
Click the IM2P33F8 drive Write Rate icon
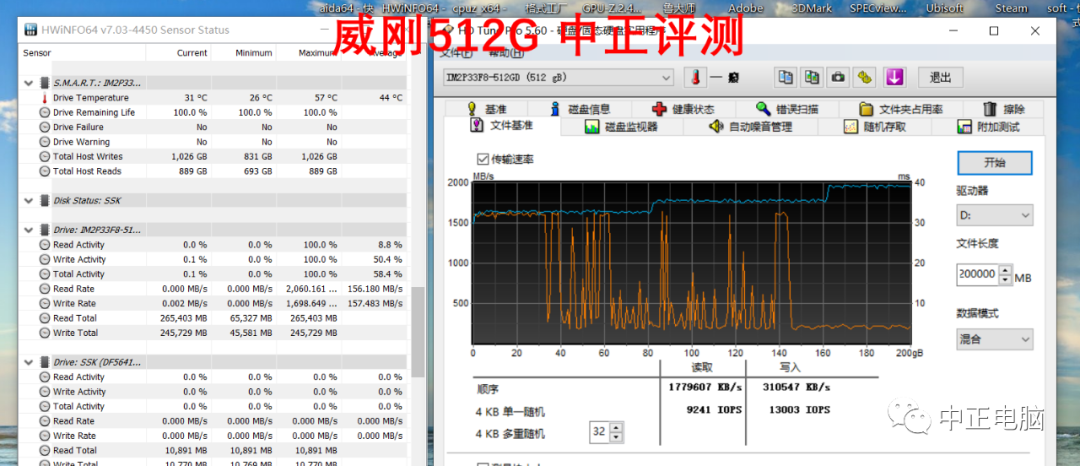(45, 304)
